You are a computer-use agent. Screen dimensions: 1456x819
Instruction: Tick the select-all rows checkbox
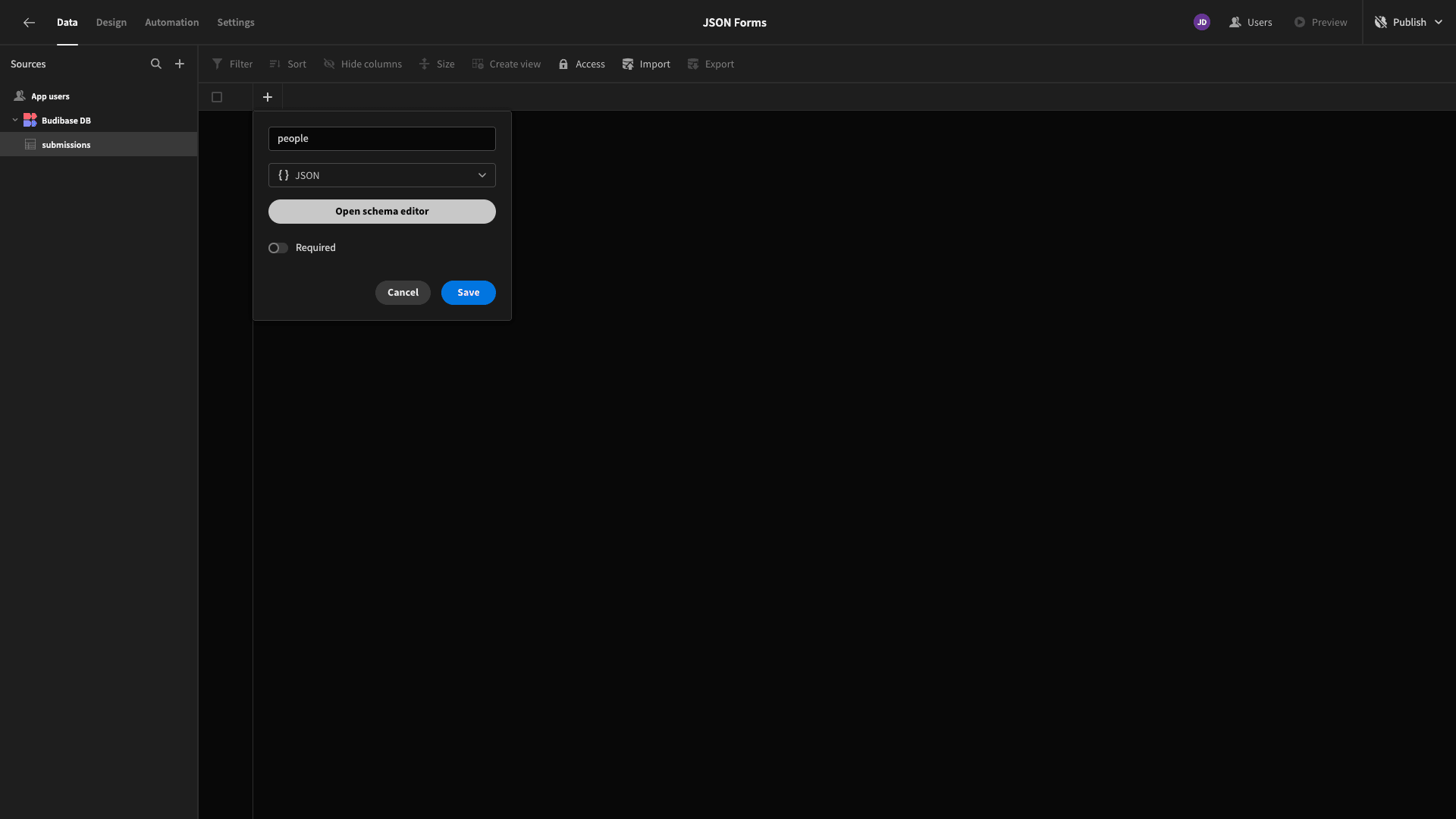(217, 97)
